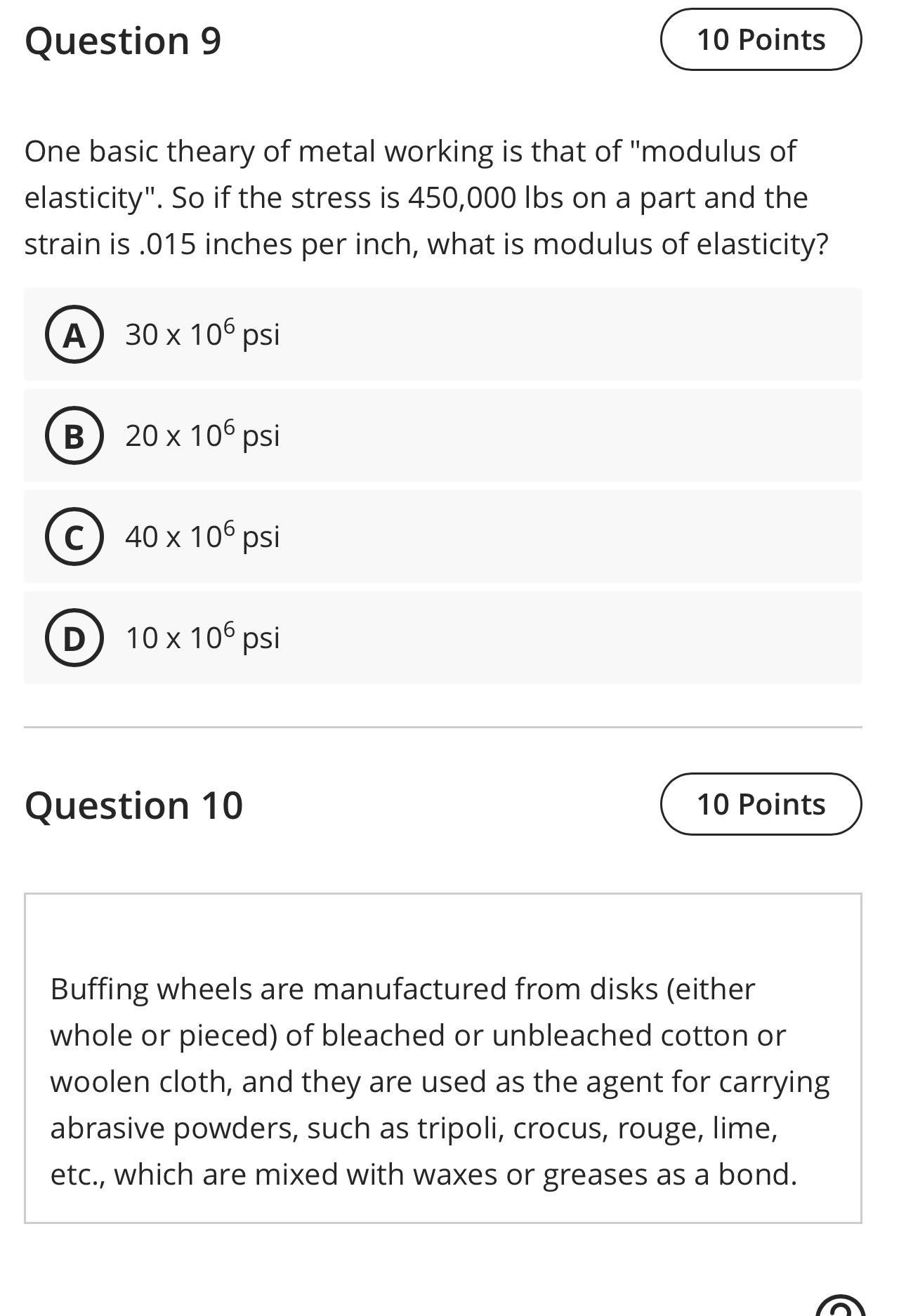The width and height of the screenshot is (906, 1316).
Task: Select the answer row containing 20 x 10⁶ psi
Action: tap(442, 436)
